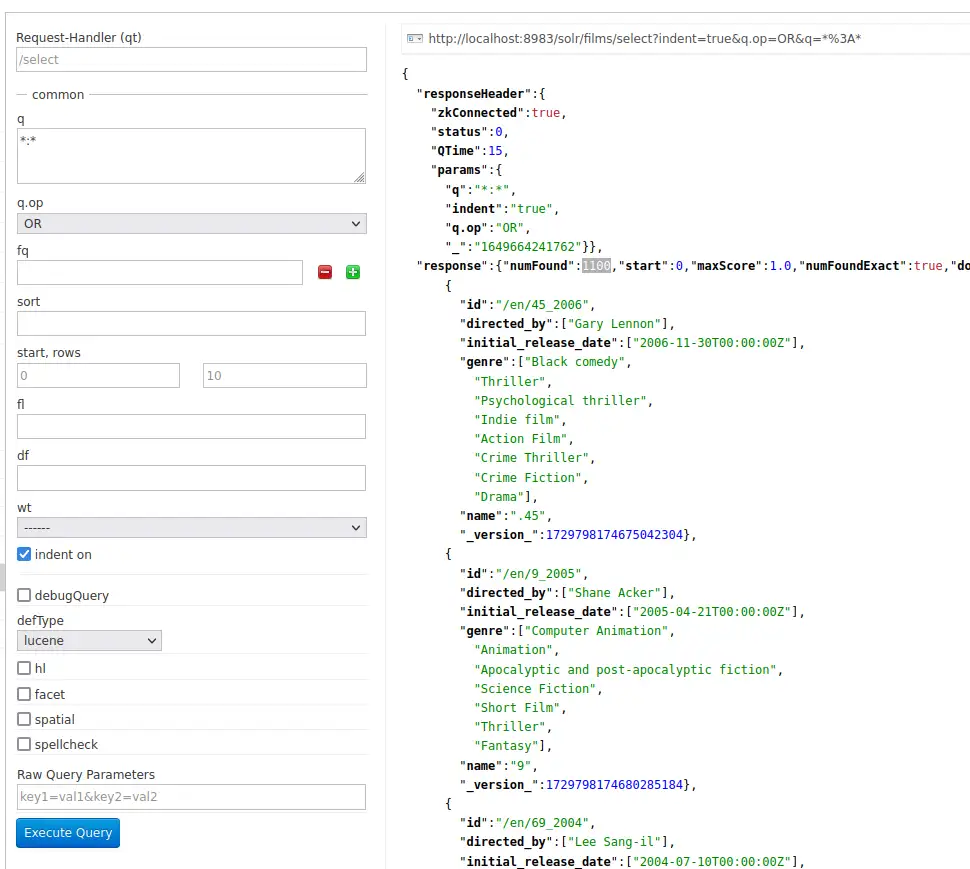Open the q.op dropdown showing OR

(x=192, y=223)
